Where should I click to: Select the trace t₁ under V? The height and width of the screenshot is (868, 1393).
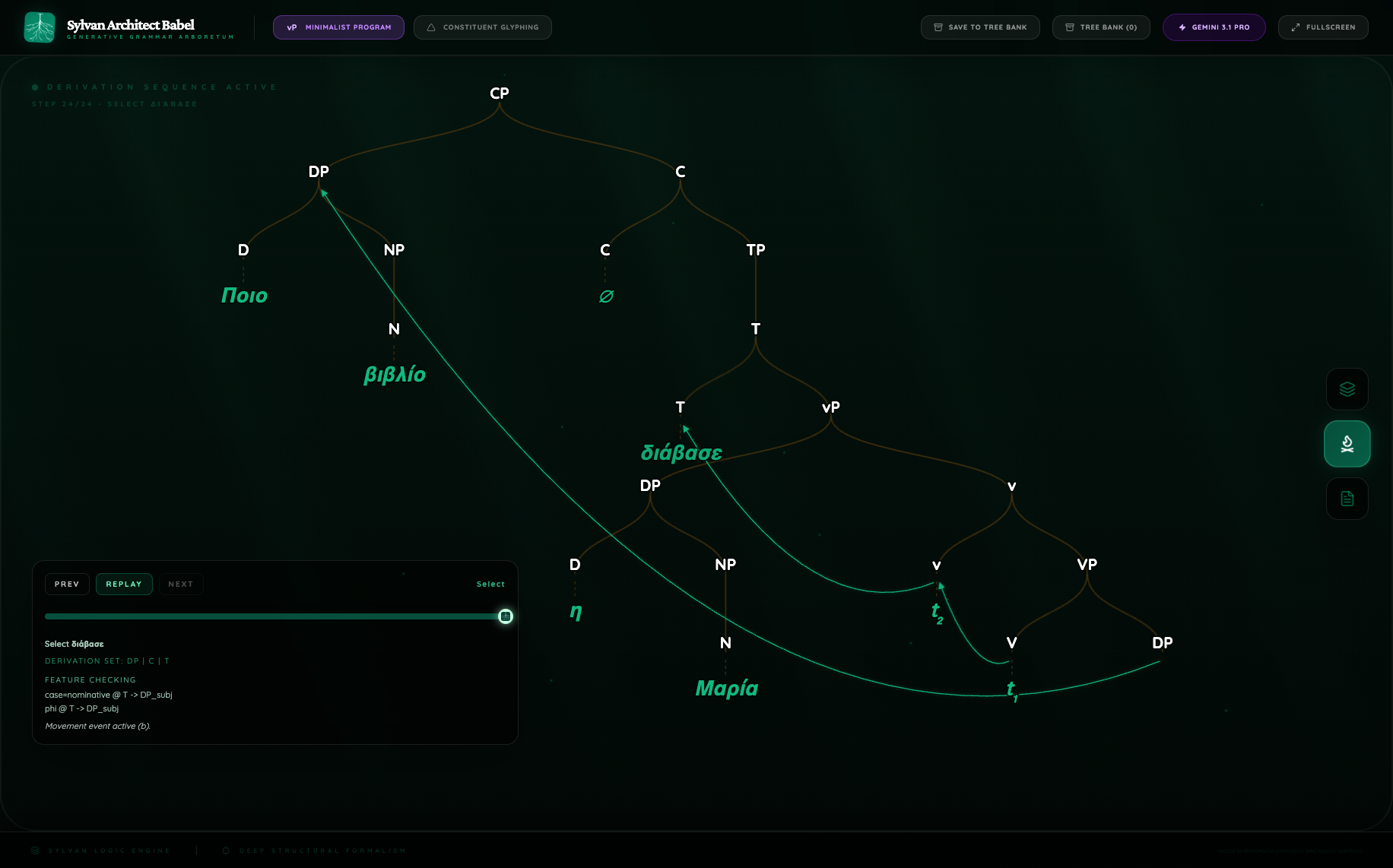coord(1012,690)
